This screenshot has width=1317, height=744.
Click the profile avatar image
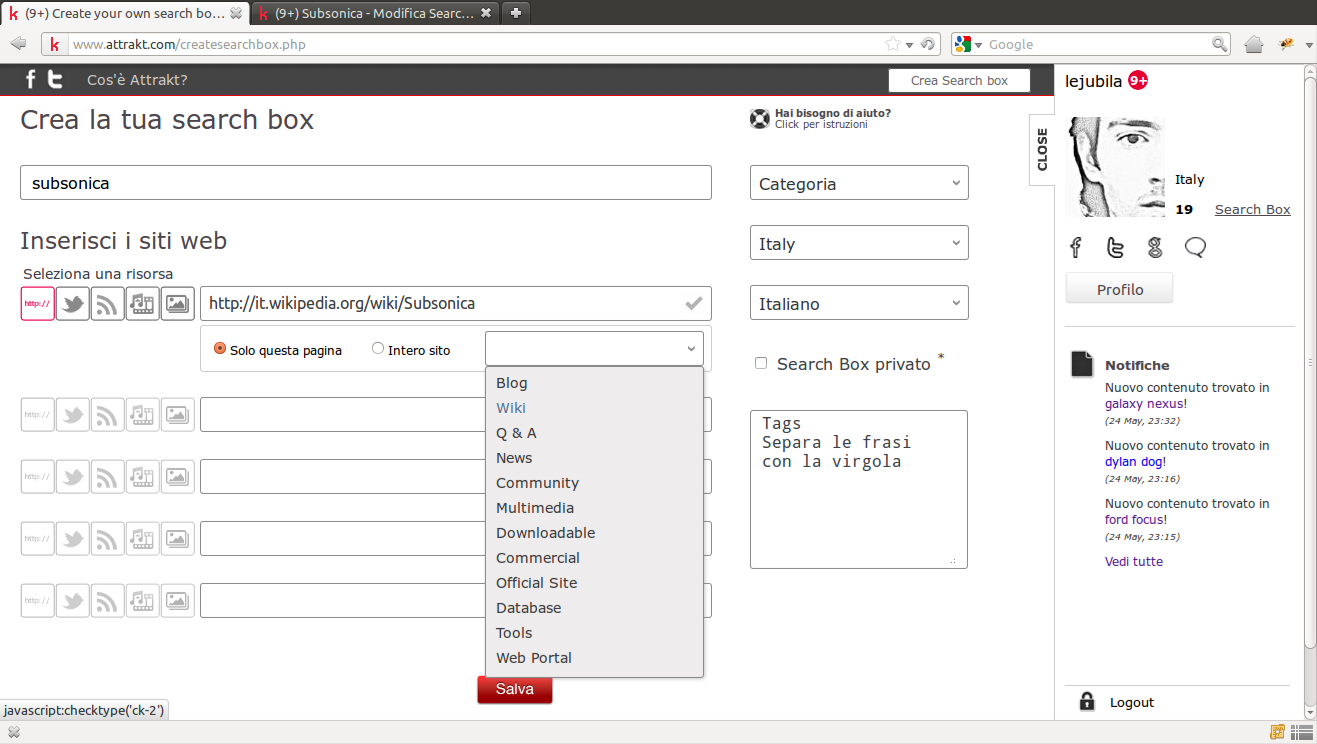coord(1115,167)
